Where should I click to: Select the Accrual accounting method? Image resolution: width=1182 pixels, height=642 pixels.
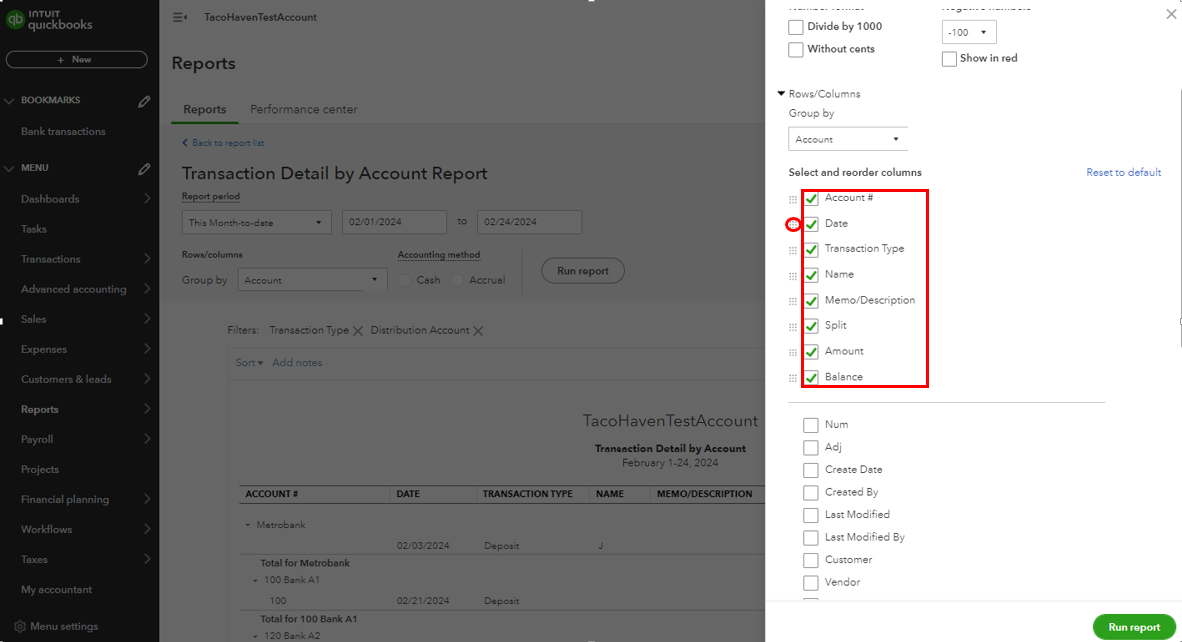click(457, 280)
